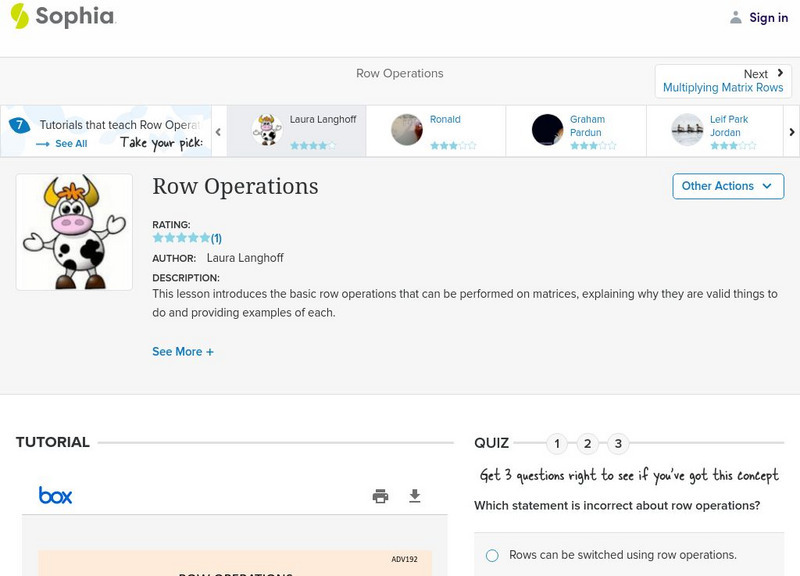Show previous tutorials with left carousel arrow
This screenshot has height=576, width=800.
tap(218, 132)
